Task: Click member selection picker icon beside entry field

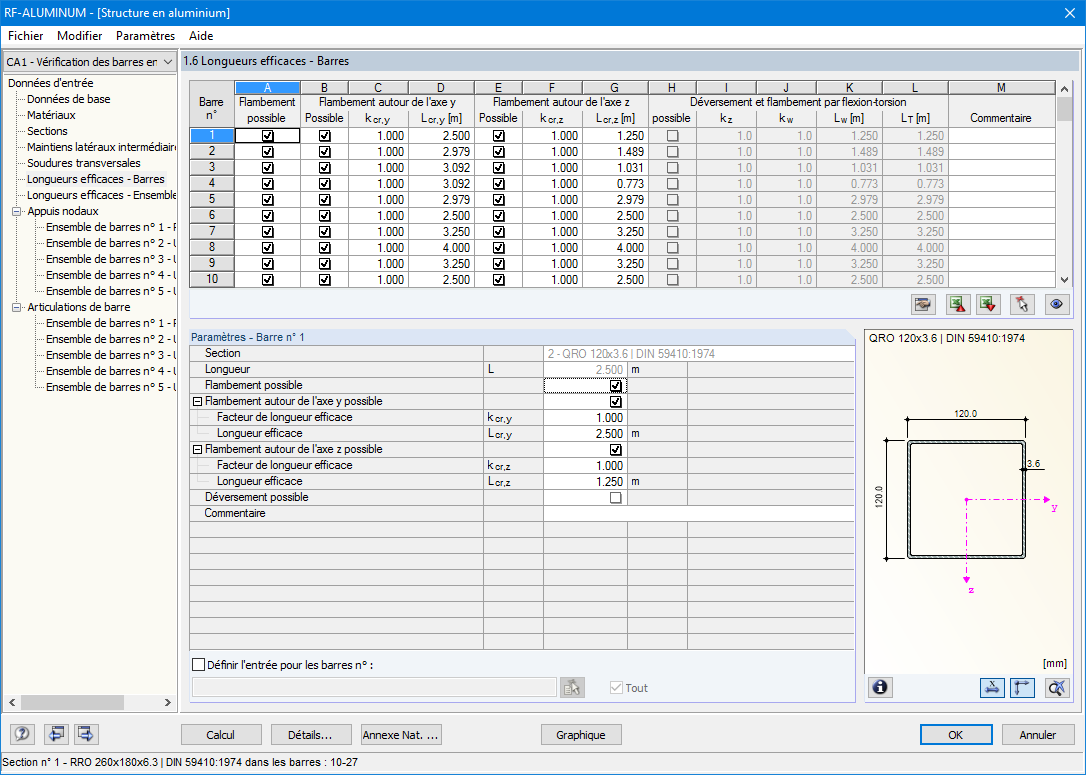Action: pos(572,687)
